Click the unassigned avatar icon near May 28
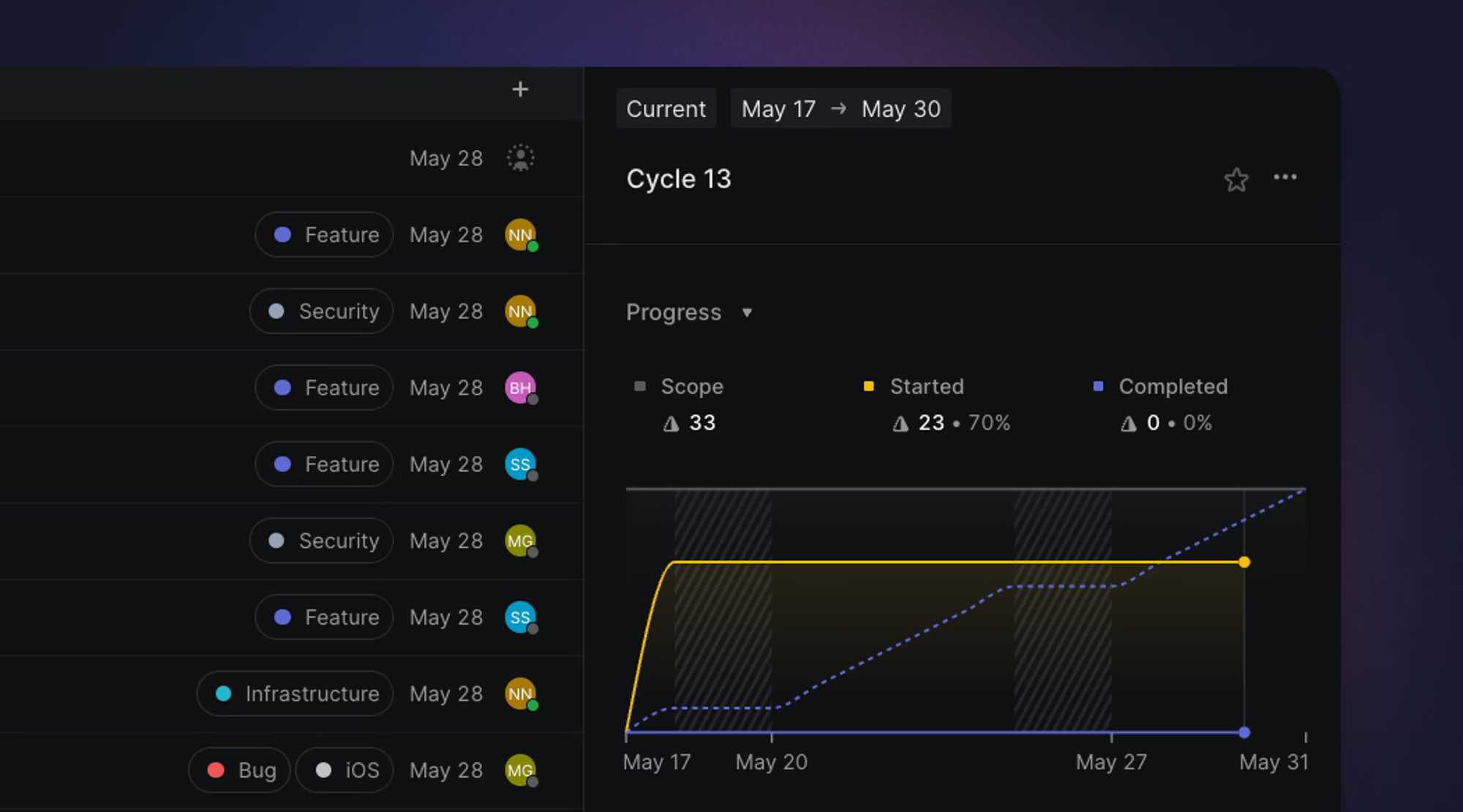The width and height of the screenshot is (1463, 812). 520,157
